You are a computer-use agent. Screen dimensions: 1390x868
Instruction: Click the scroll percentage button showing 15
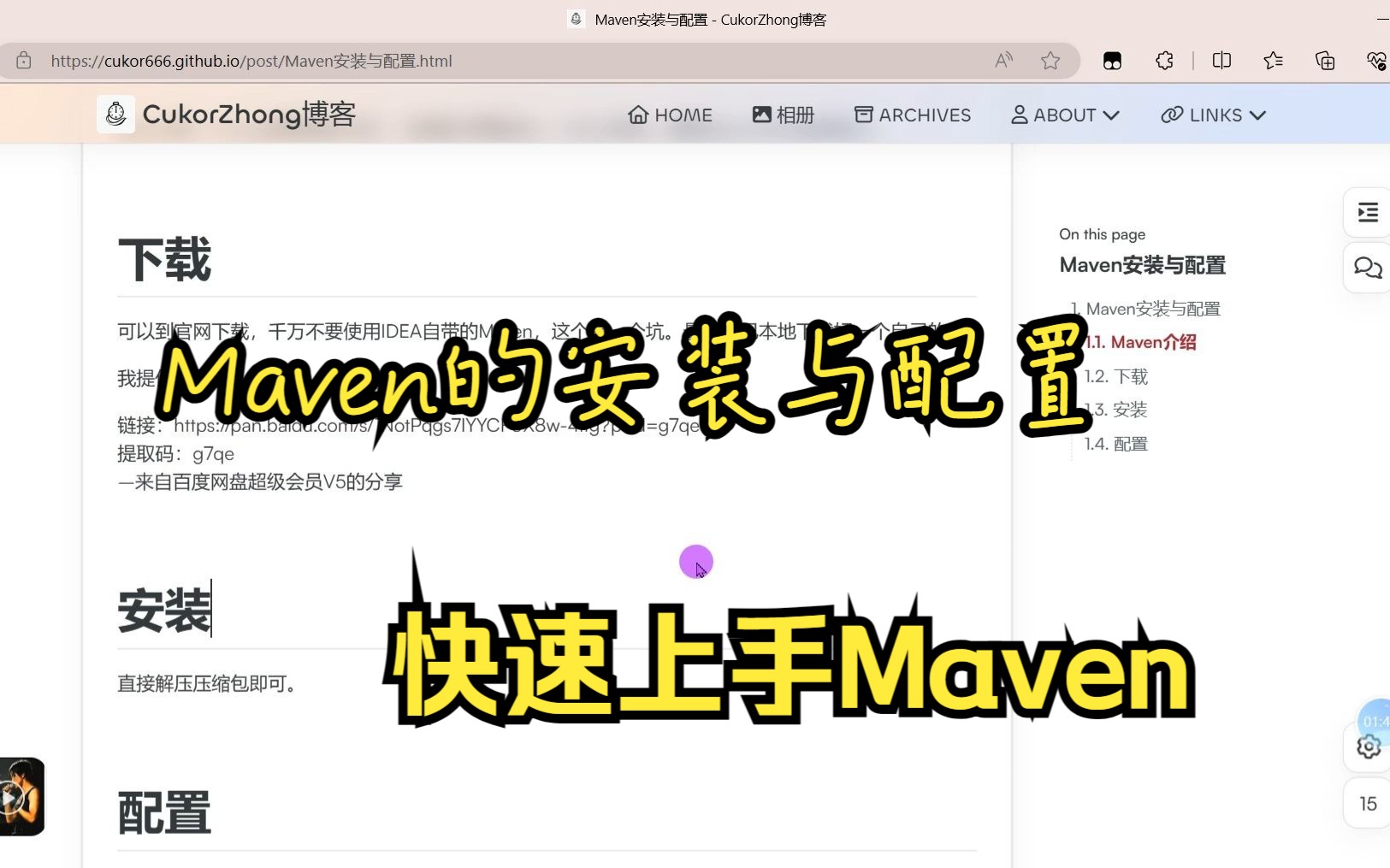pyautogui.click(x=1368, y=804)
